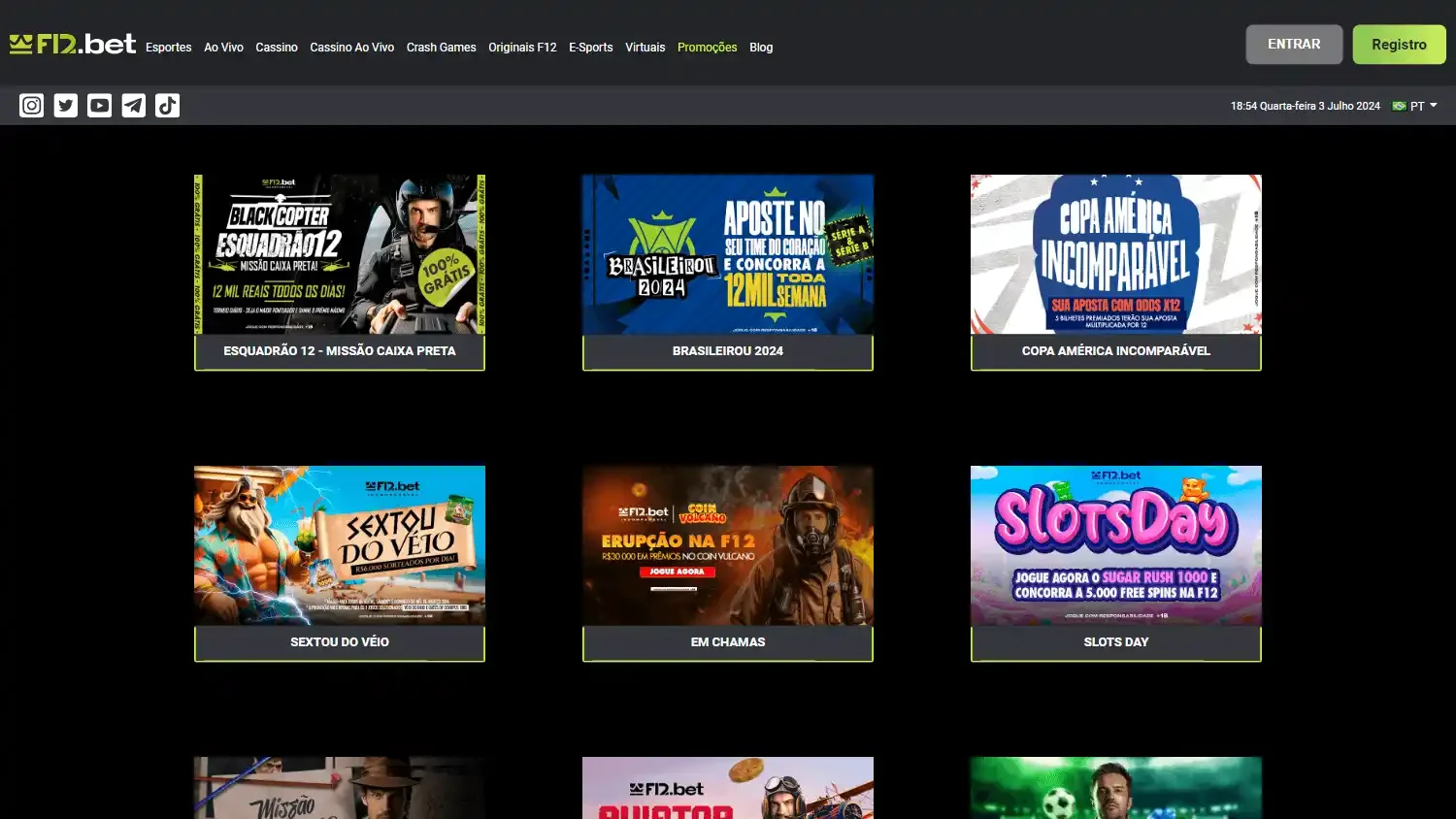The height and width of the screenshot is (819, 1456).
Task: Select the Promoções tab
Action: pyautogui.click(x=708, y=47)
